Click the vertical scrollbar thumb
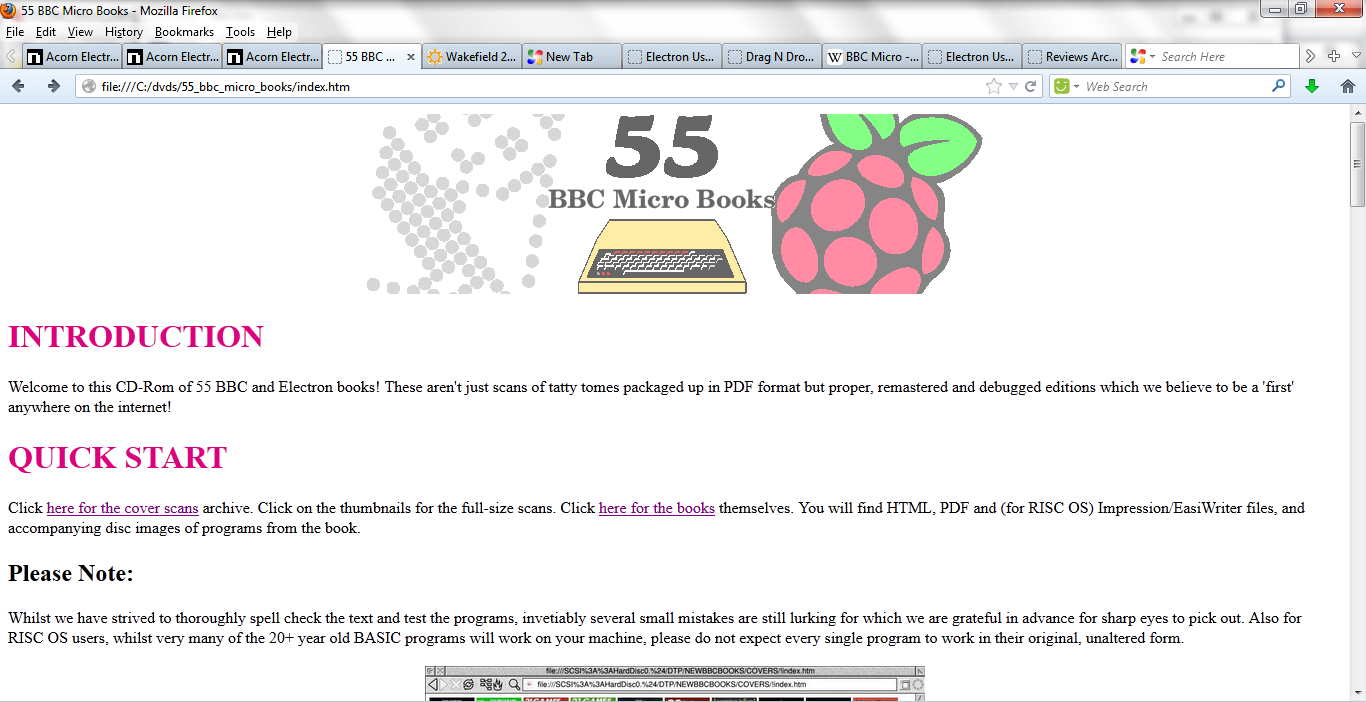1366x702 pixels. point(1357,164)
